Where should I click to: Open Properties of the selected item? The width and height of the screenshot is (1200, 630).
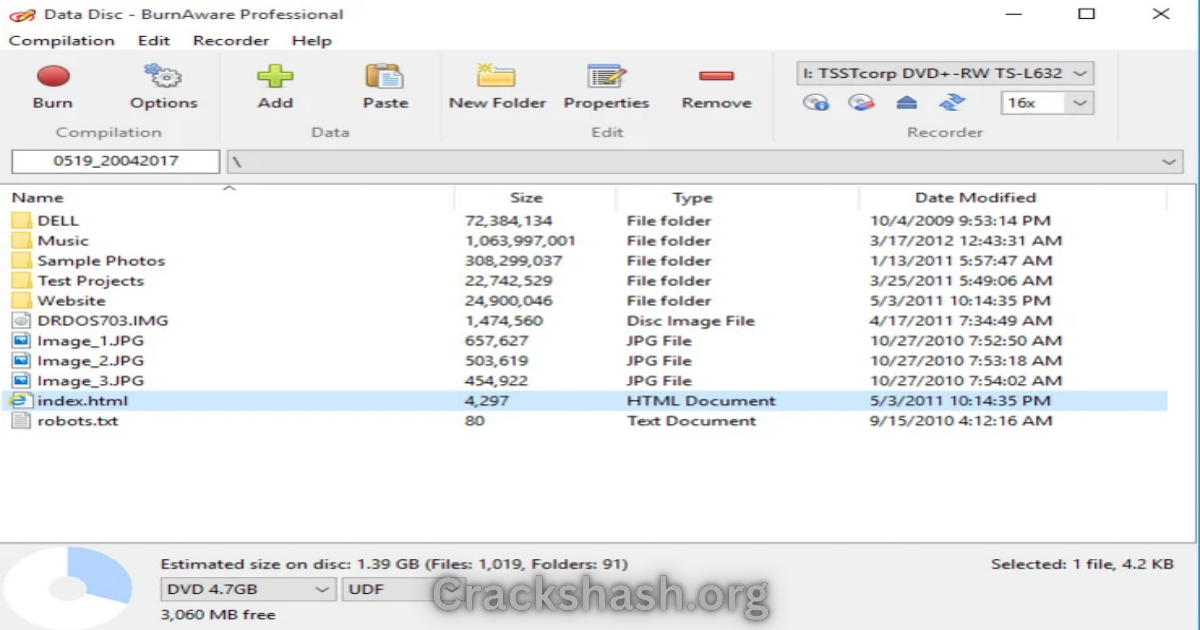(606, 77)
